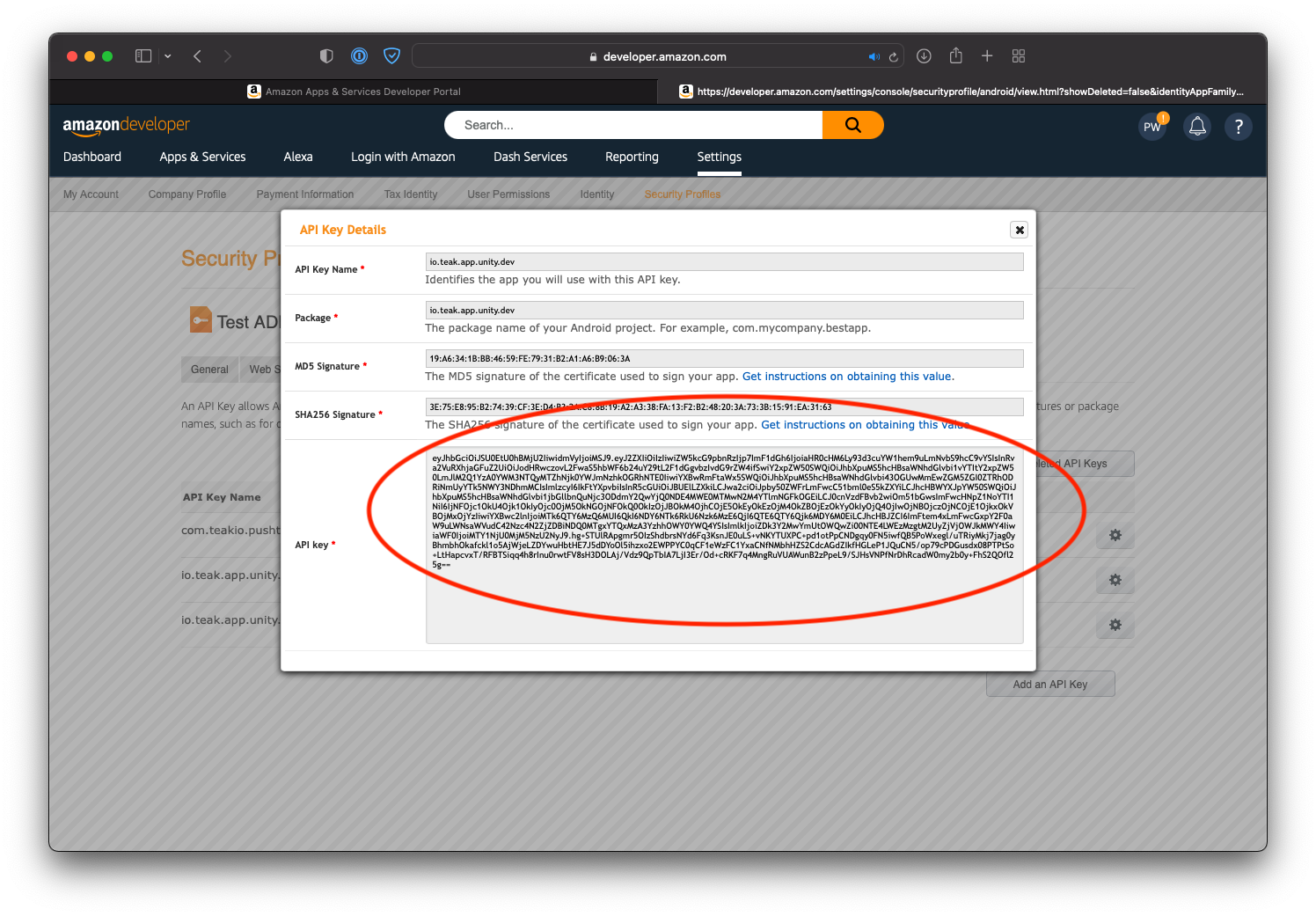Viewport: 1316px width, 916px height.
Task: Toggle the Safari sidebar button
Action: click(x=143, y=56)
